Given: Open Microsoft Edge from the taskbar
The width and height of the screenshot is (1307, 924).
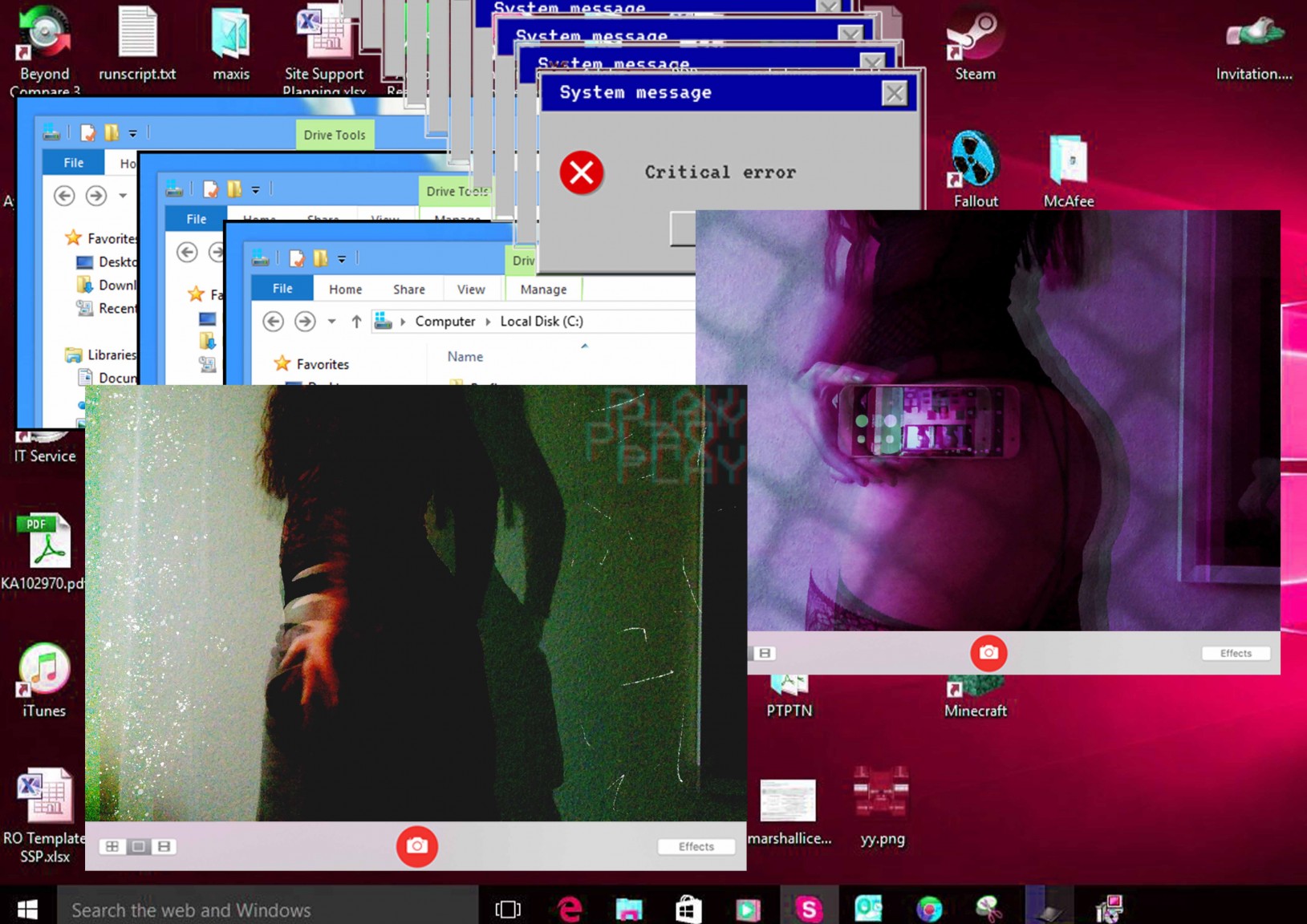Looking at the screenshot, I should pyautogui.click(x=570, y=909).
